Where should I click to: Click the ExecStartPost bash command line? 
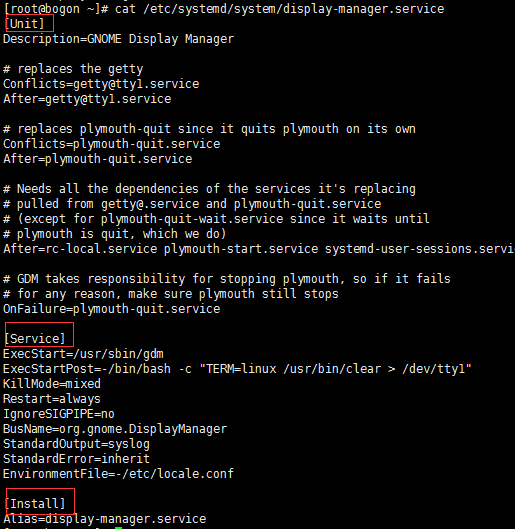tap(237, 369)
